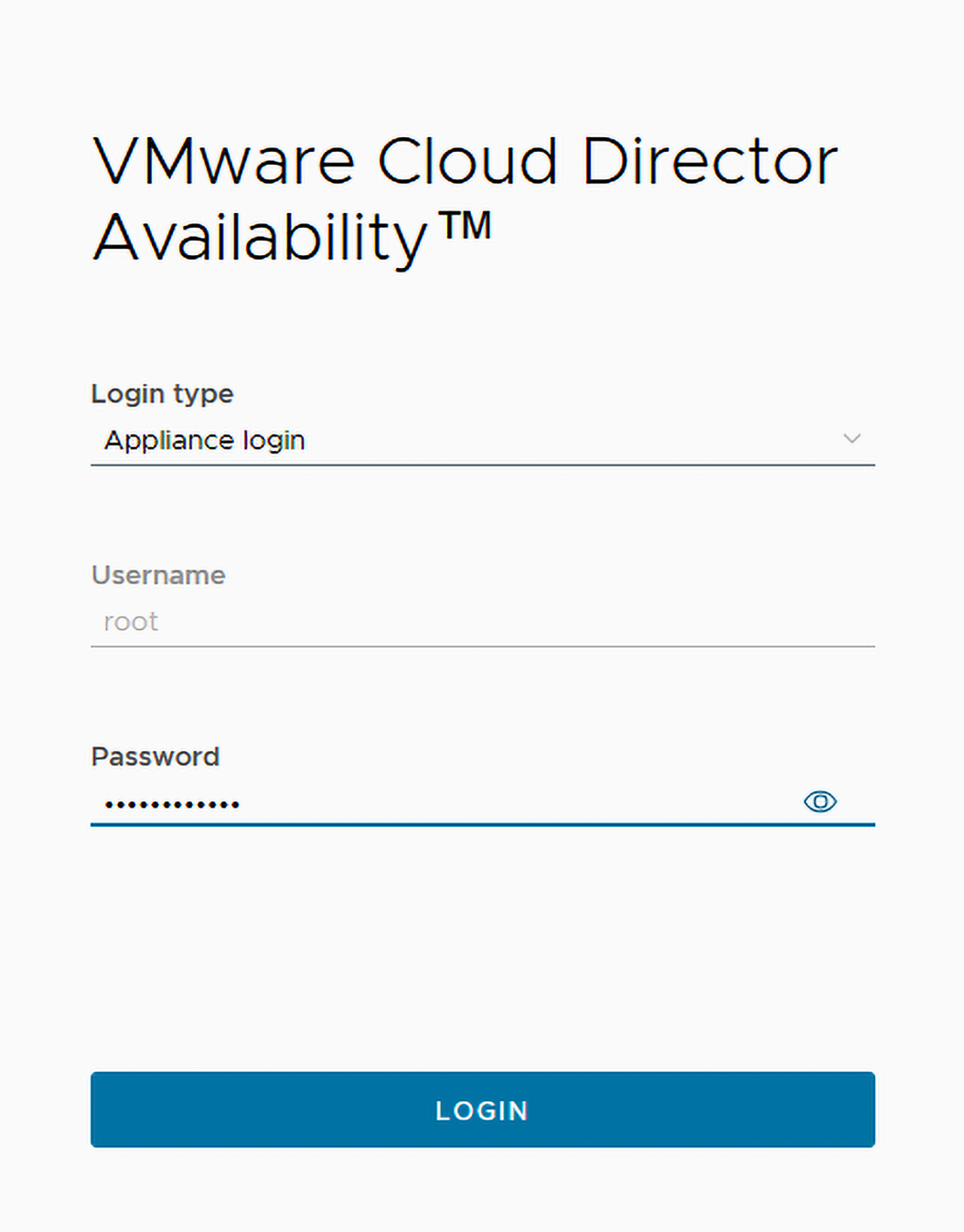Click the word Availability in heading

point(261,238)
